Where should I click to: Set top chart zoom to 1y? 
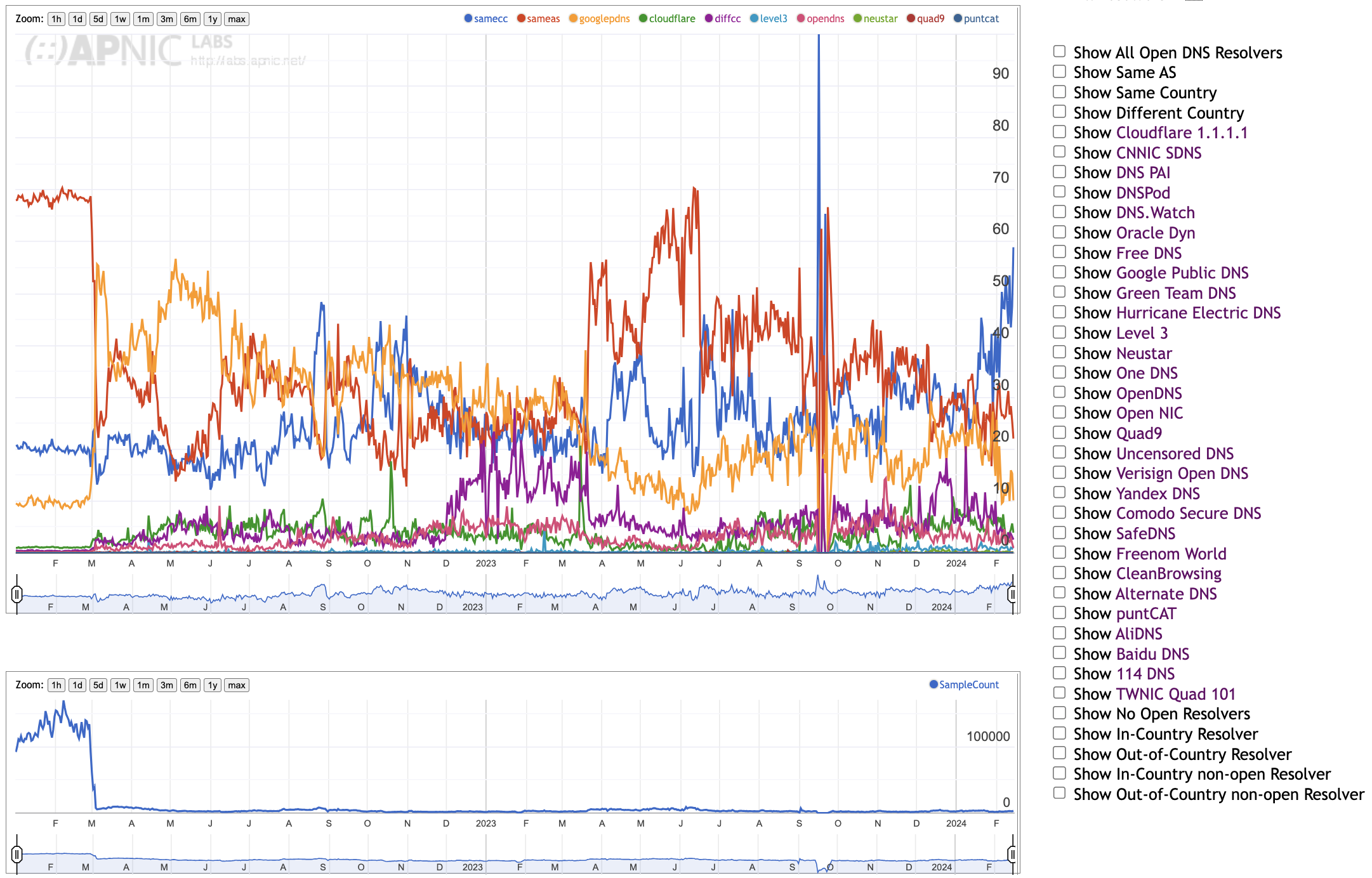coord(213,19)
